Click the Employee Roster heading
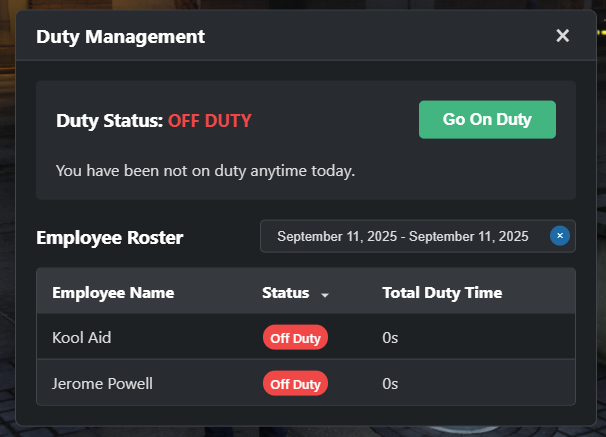The image size is (606, 437). pos(110,238)
